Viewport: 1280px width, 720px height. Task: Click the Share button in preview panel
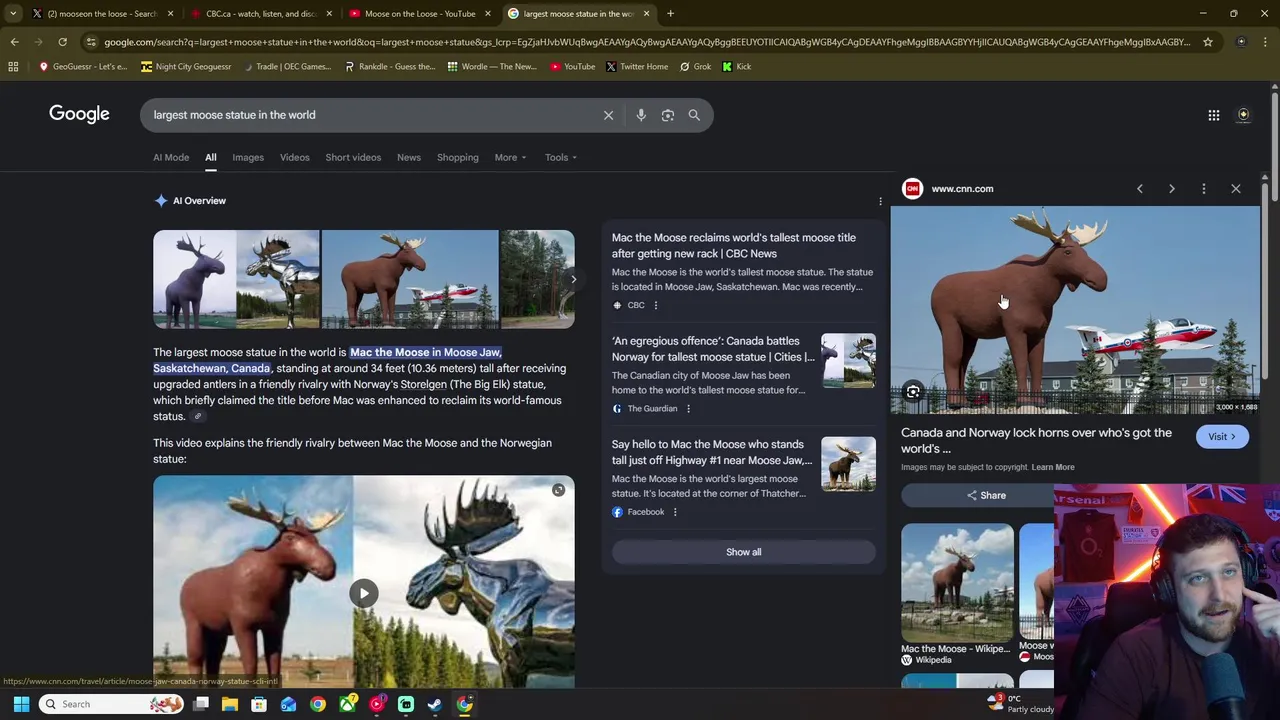click(x=986, y=495)
